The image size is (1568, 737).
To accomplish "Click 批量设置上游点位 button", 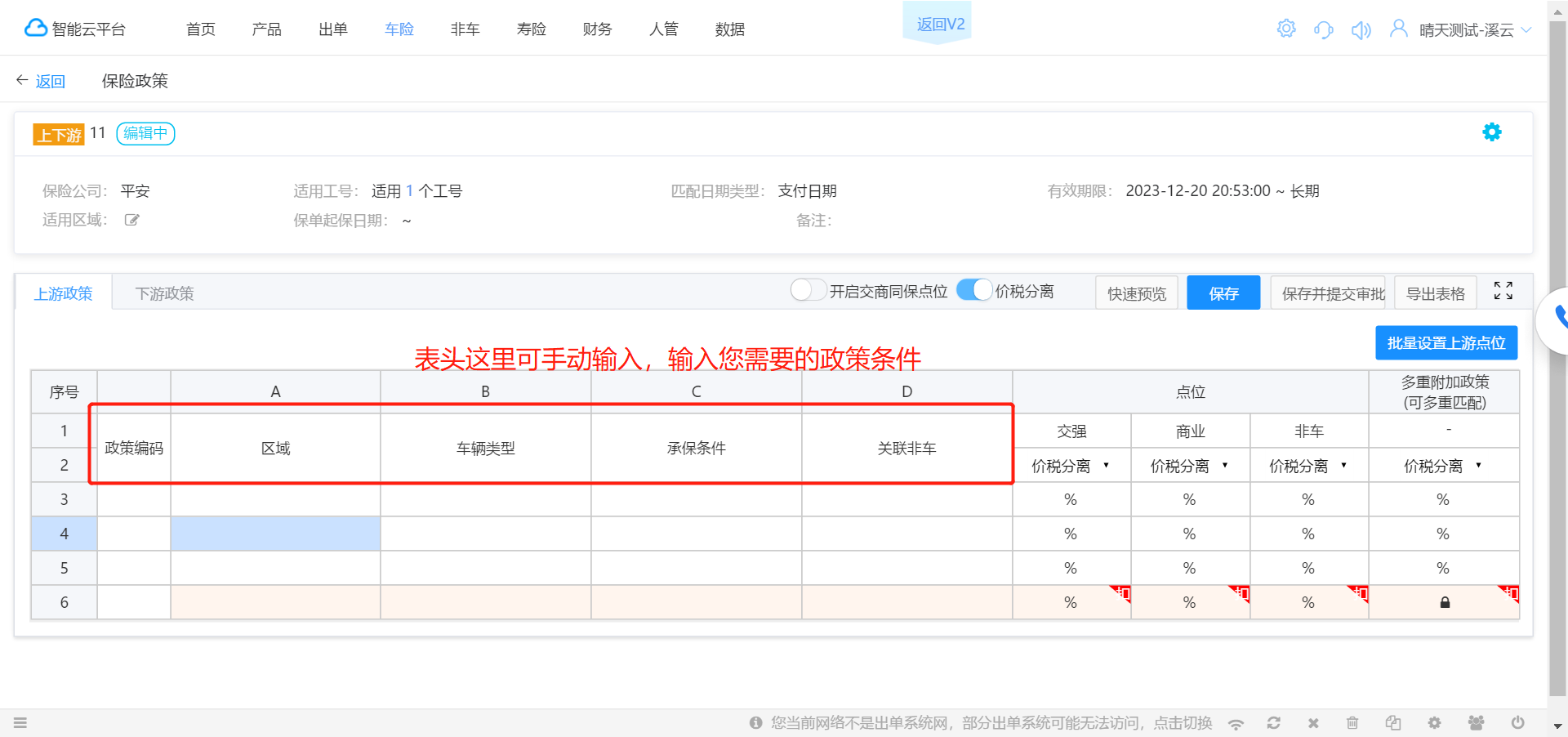I will pos(1446,343).
